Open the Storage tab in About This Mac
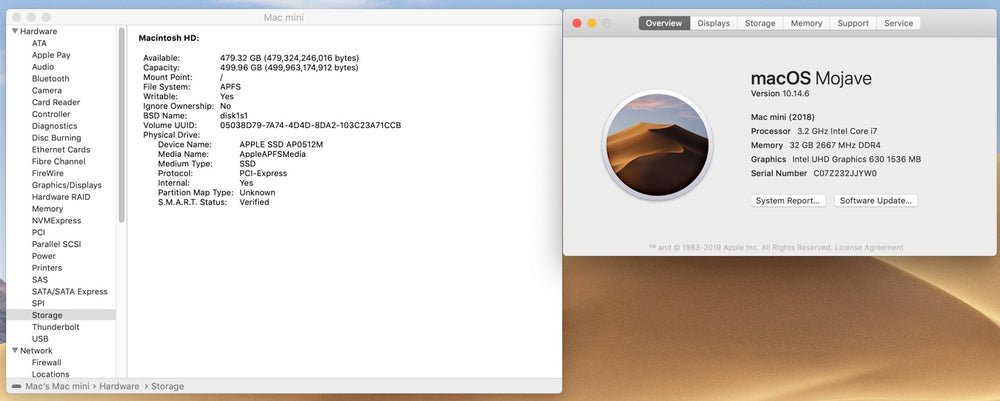The height and width of the screenshot is (401, 1000). tap(760, 23)
